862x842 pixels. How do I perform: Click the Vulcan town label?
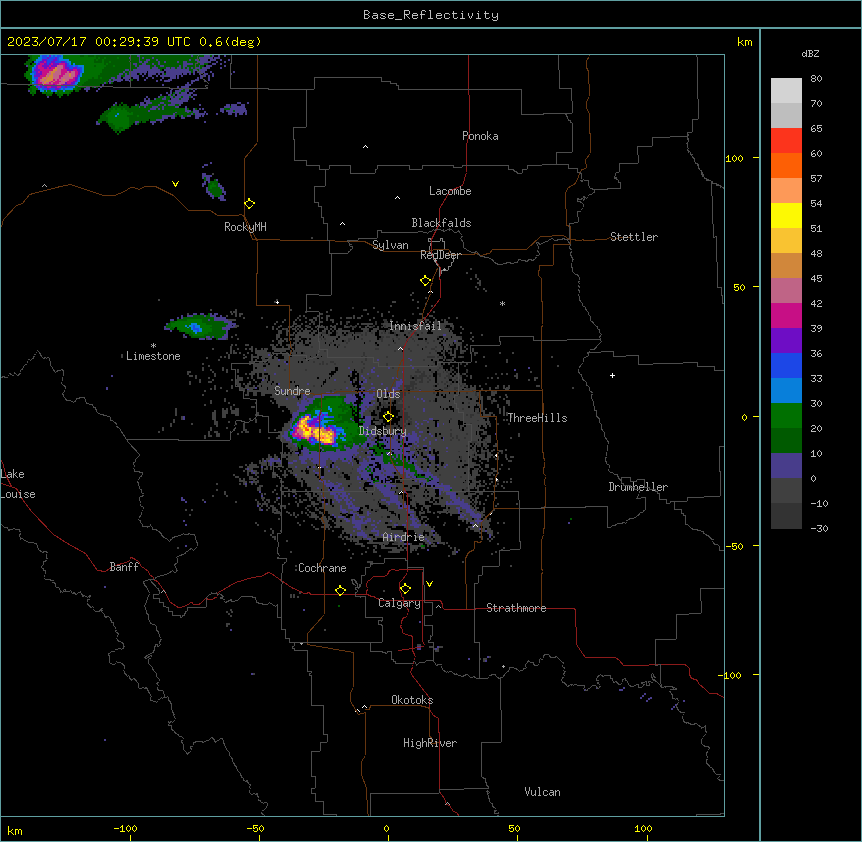tap(542, 792)
